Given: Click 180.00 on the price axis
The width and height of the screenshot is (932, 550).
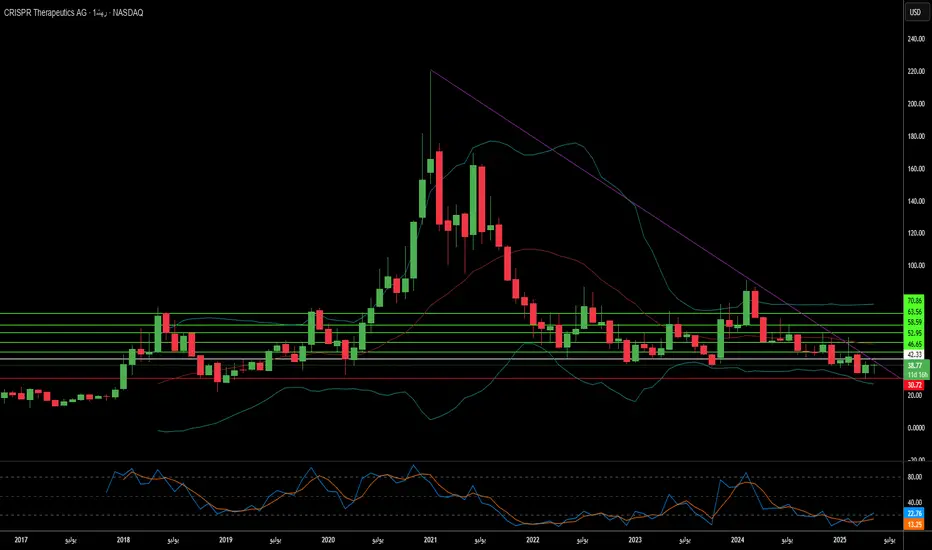Looking at the screenshot, I should tap(916, 136).
